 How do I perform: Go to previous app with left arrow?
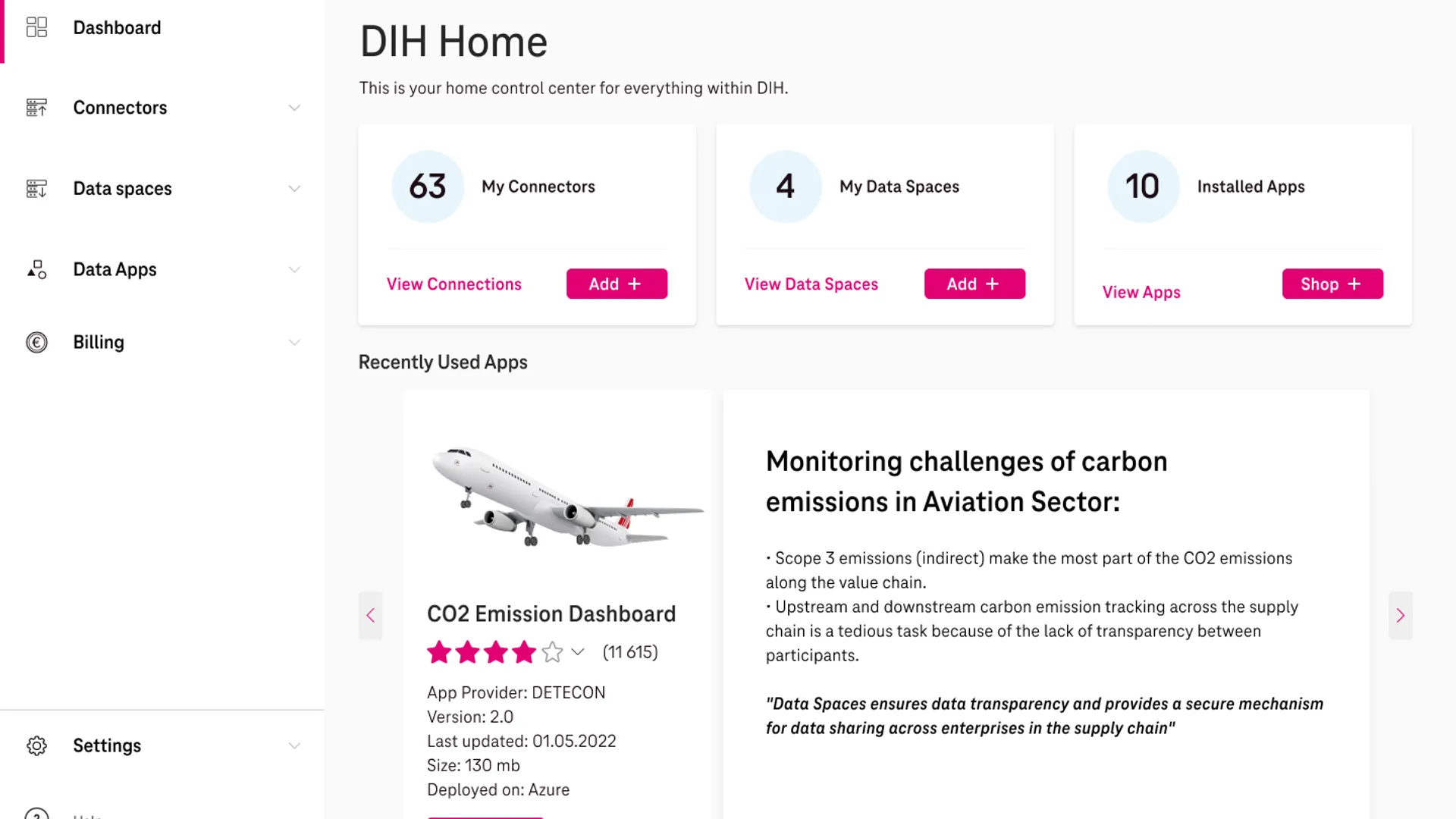[x=370, y=615]
